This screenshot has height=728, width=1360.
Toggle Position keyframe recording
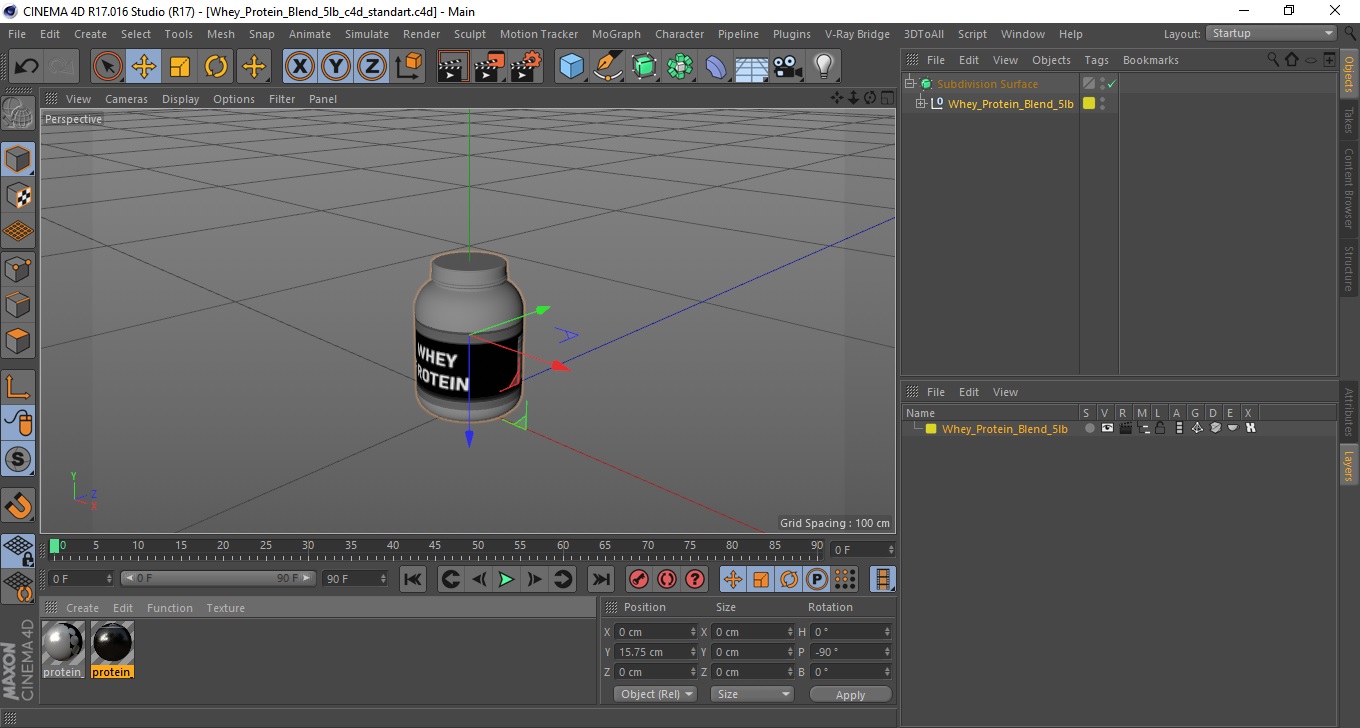(x=733, y=579)
